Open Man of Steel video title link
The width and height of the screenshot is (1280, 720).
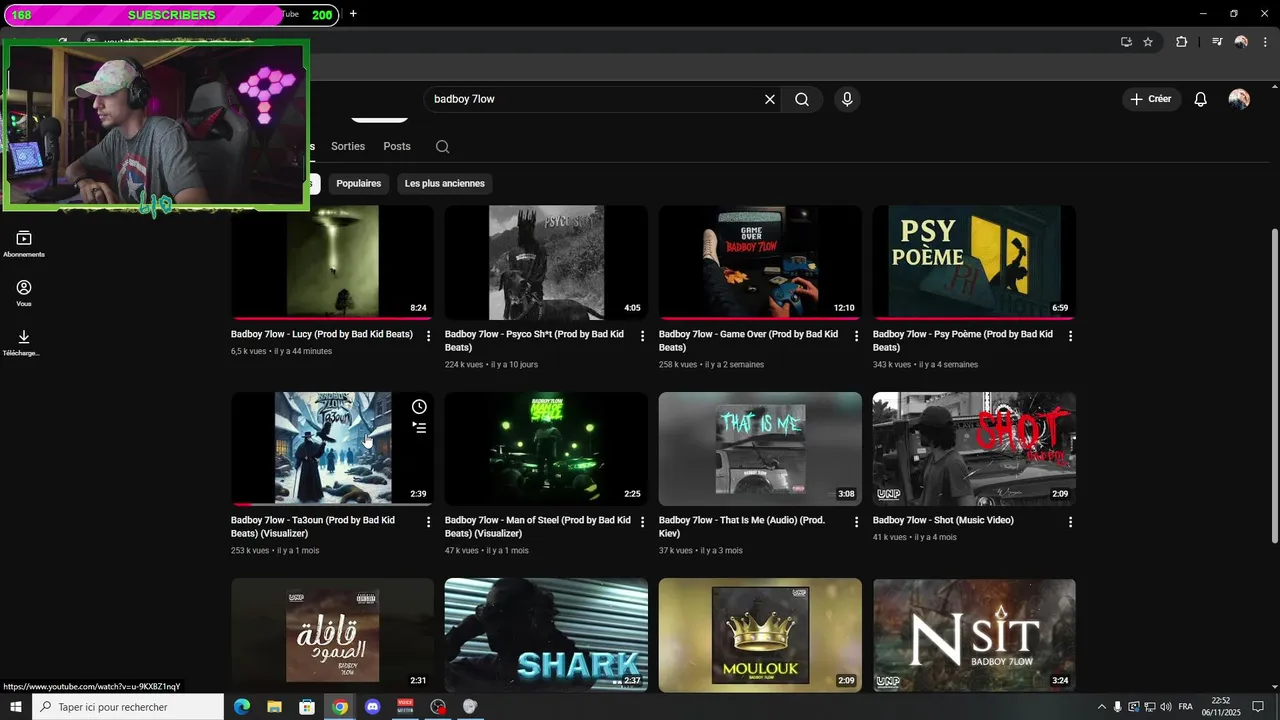pyautogui.click(x=537, y=526)
